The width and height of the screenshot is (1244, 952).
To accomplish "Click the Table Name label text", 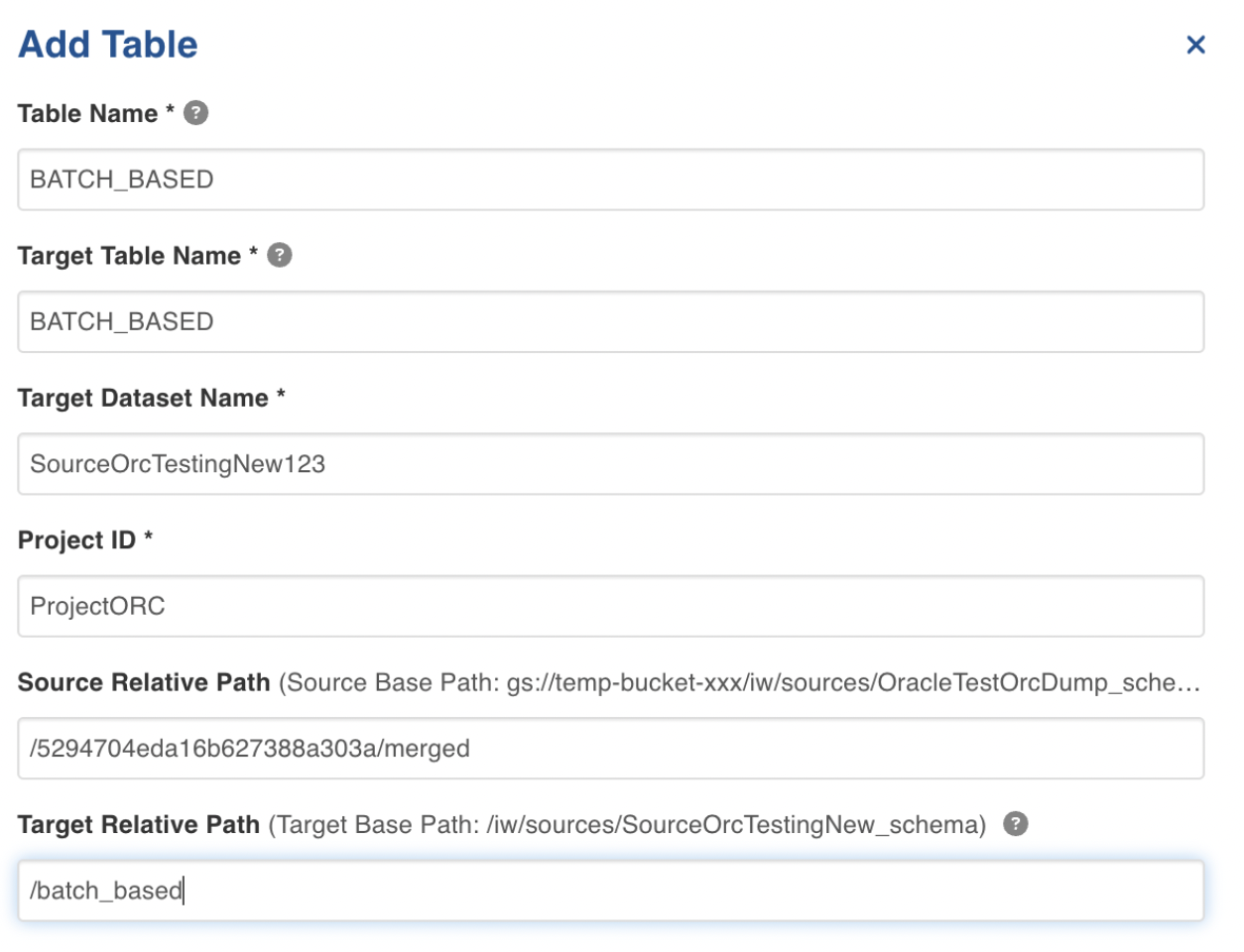I will point(87,113).
